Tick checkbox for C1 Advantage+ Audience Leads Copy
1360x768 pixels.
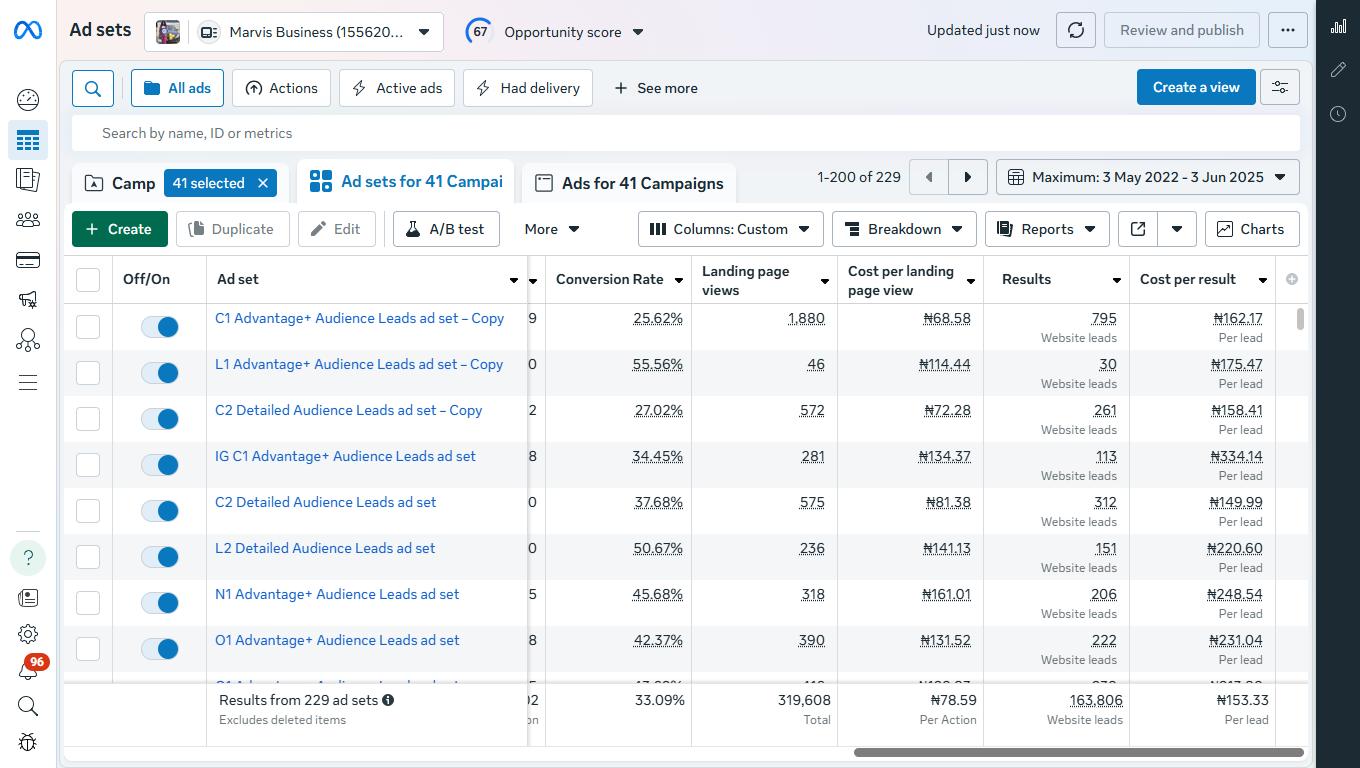[88, 327]
